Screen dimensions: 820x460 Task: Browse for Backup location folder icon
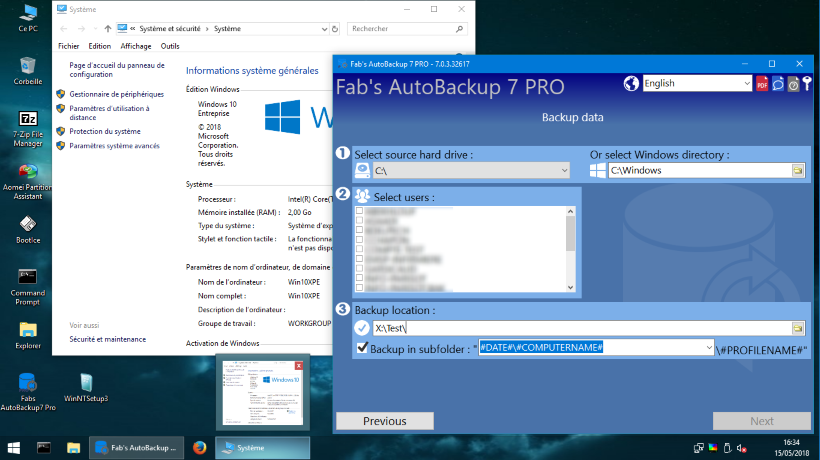pos(798,328)
